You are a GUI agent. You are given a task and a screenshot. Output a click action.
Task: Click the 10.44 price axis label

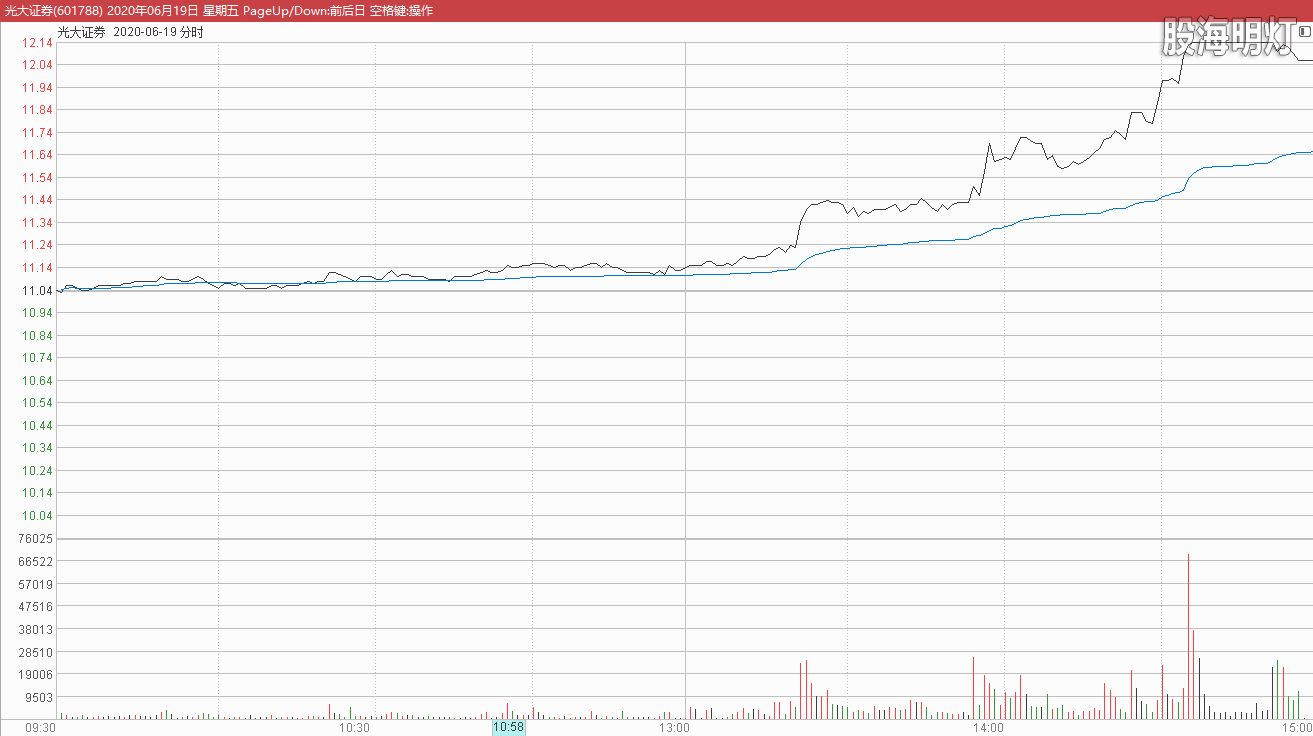(x=37, y=425)
